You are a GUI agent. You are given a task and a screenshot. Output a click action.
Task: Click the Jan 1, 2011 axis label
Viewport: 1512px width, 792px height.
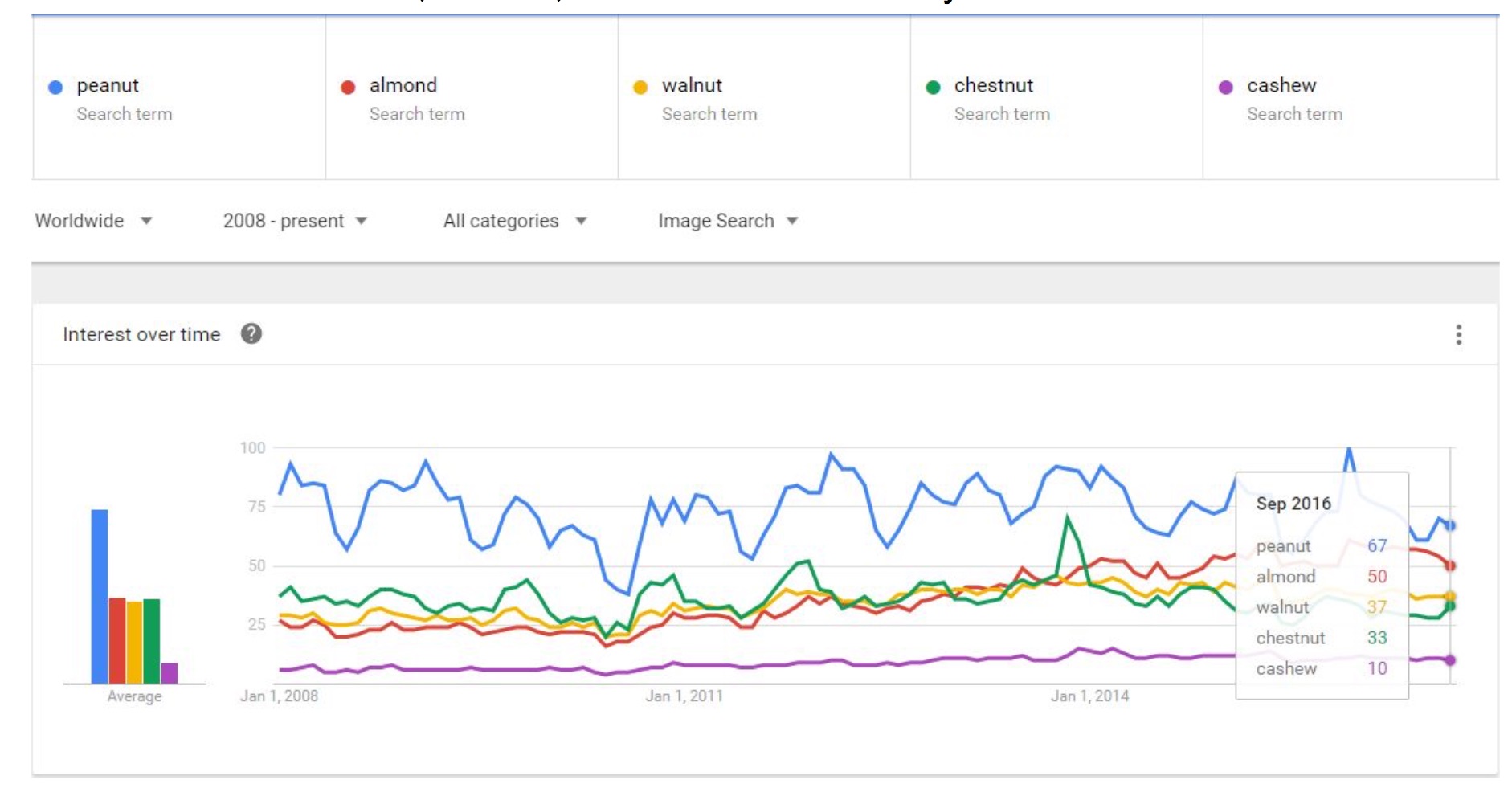(684, 696)
